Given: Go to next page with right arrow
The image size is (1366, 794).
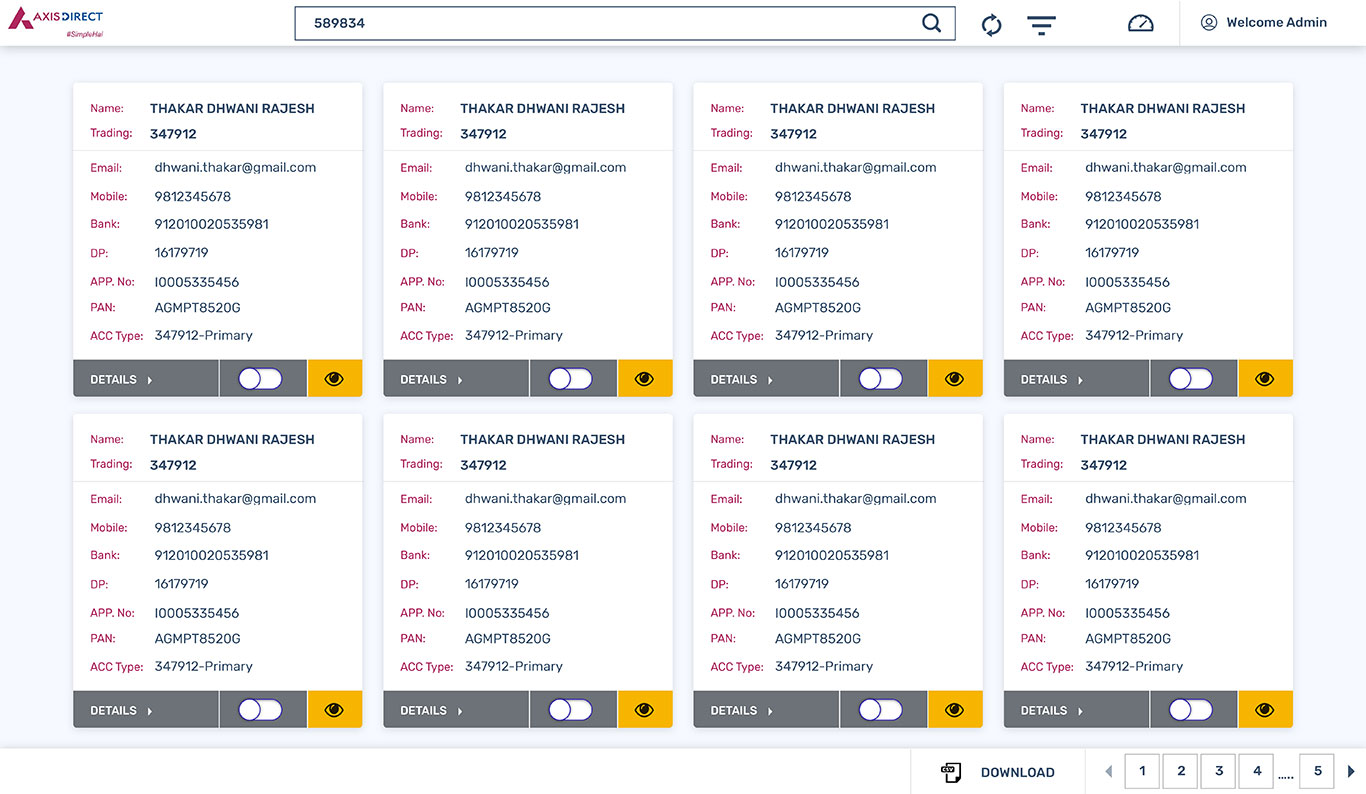Looking at the screenshot, I should tap(1351, 771).
